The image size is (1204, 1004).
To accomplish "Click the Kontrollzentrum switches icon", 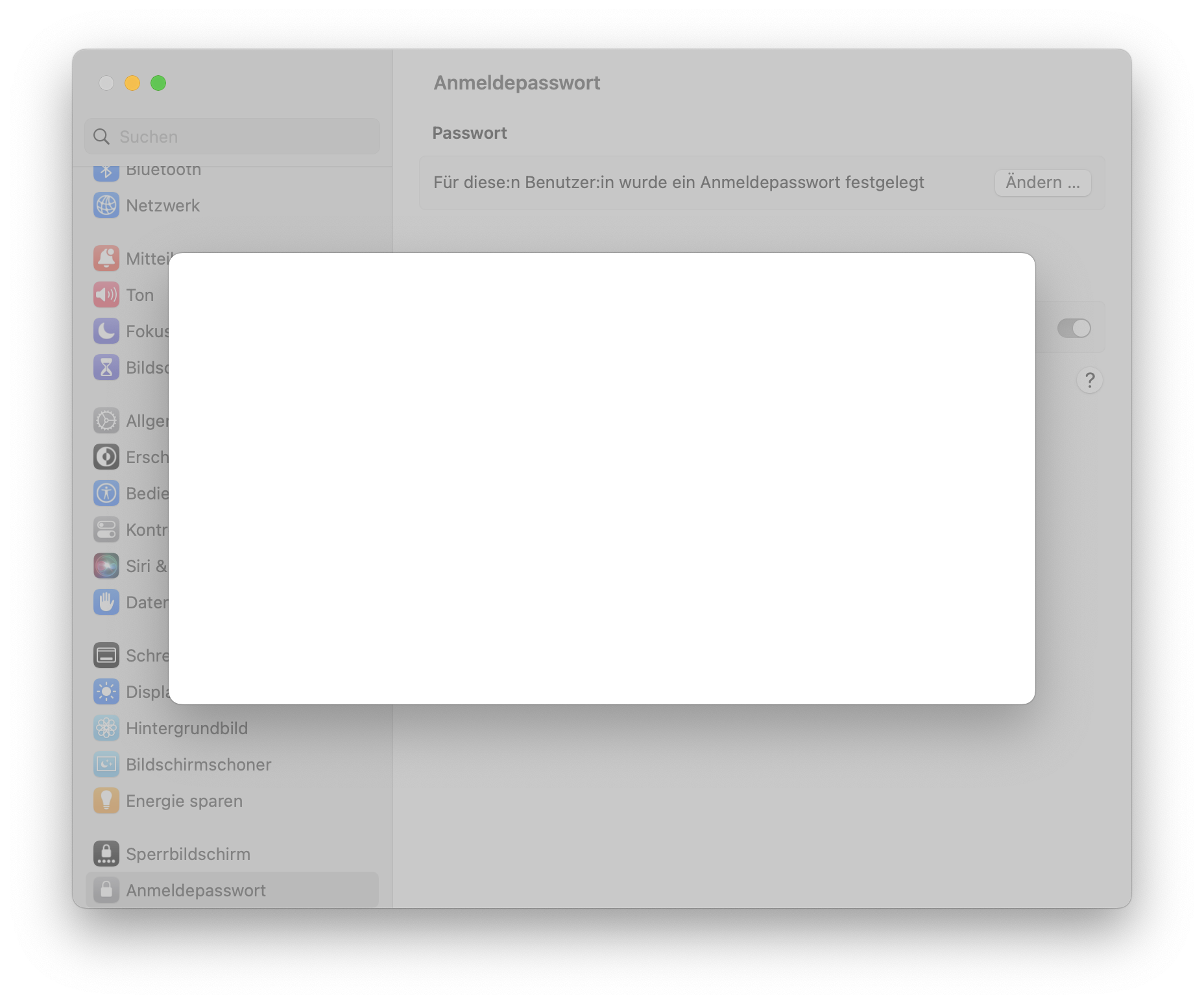I will click(106, 530).
